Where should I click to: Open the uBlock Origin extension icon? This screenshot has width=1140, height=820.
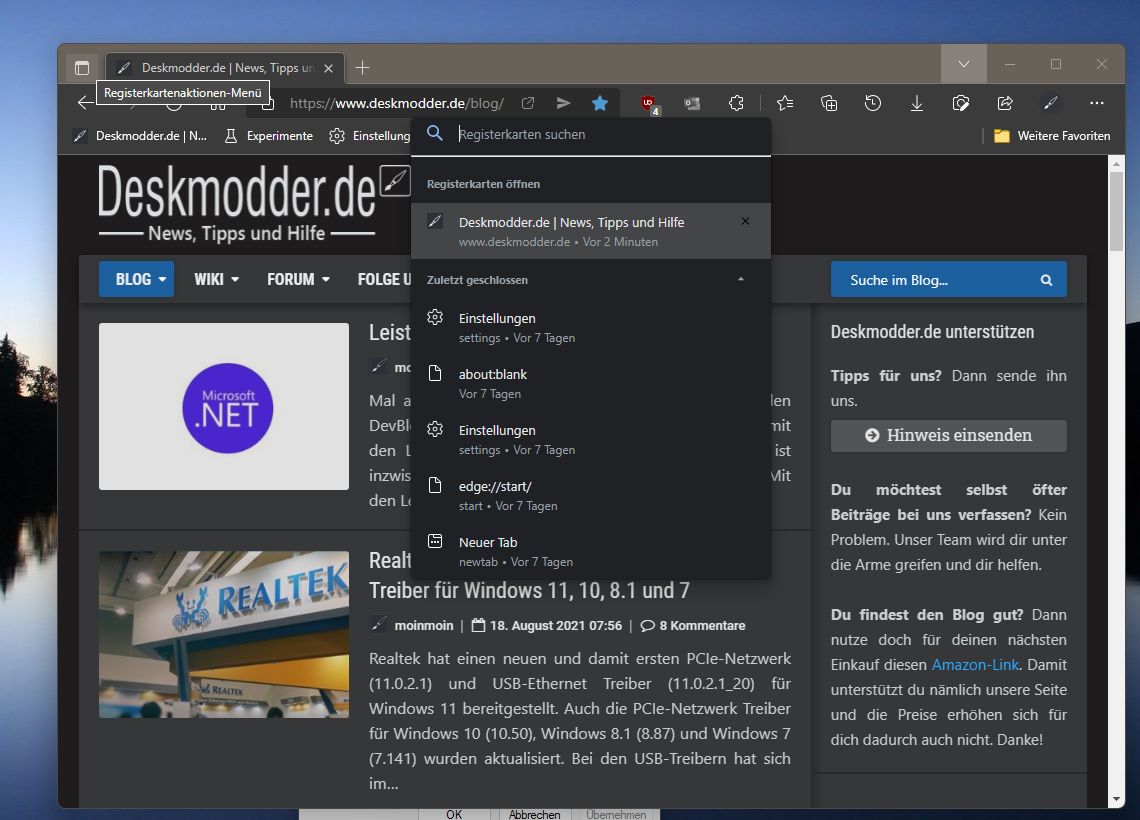coord(649,104)
